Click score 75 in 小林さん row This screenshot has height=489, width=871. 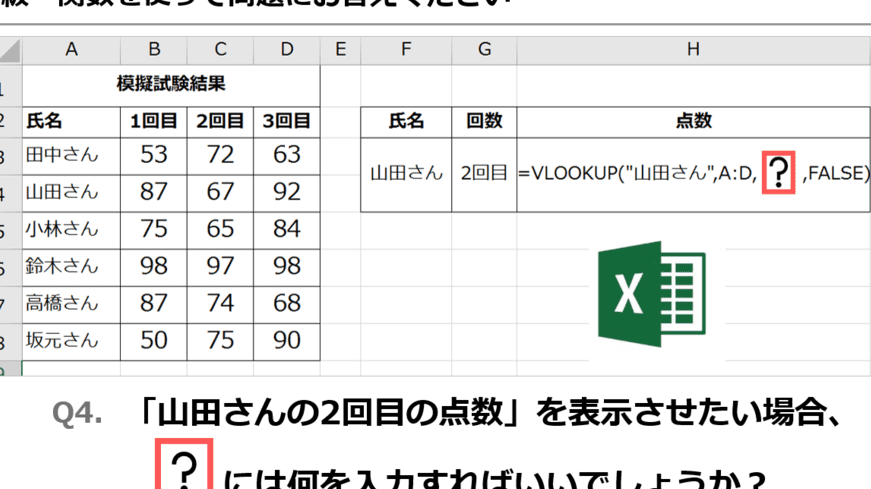click(x=154, y=231)
